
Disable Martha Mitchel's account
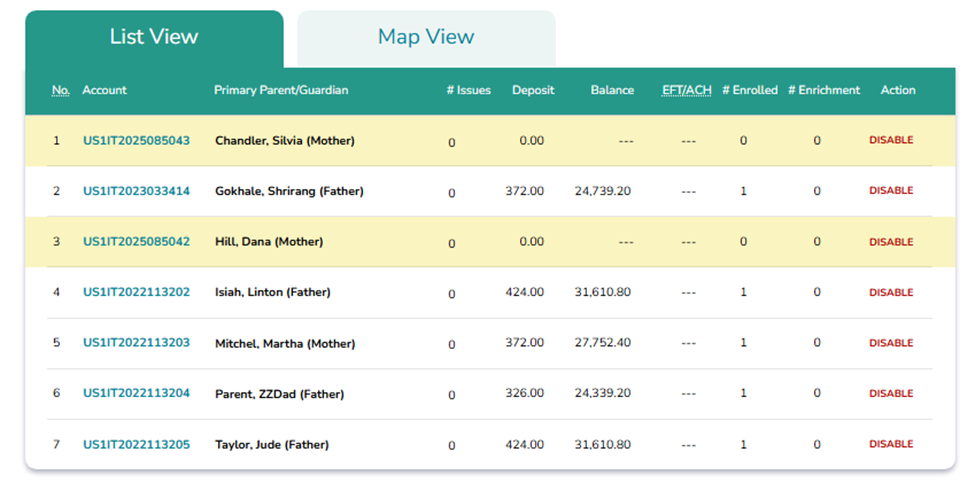(x=891, y=343)
